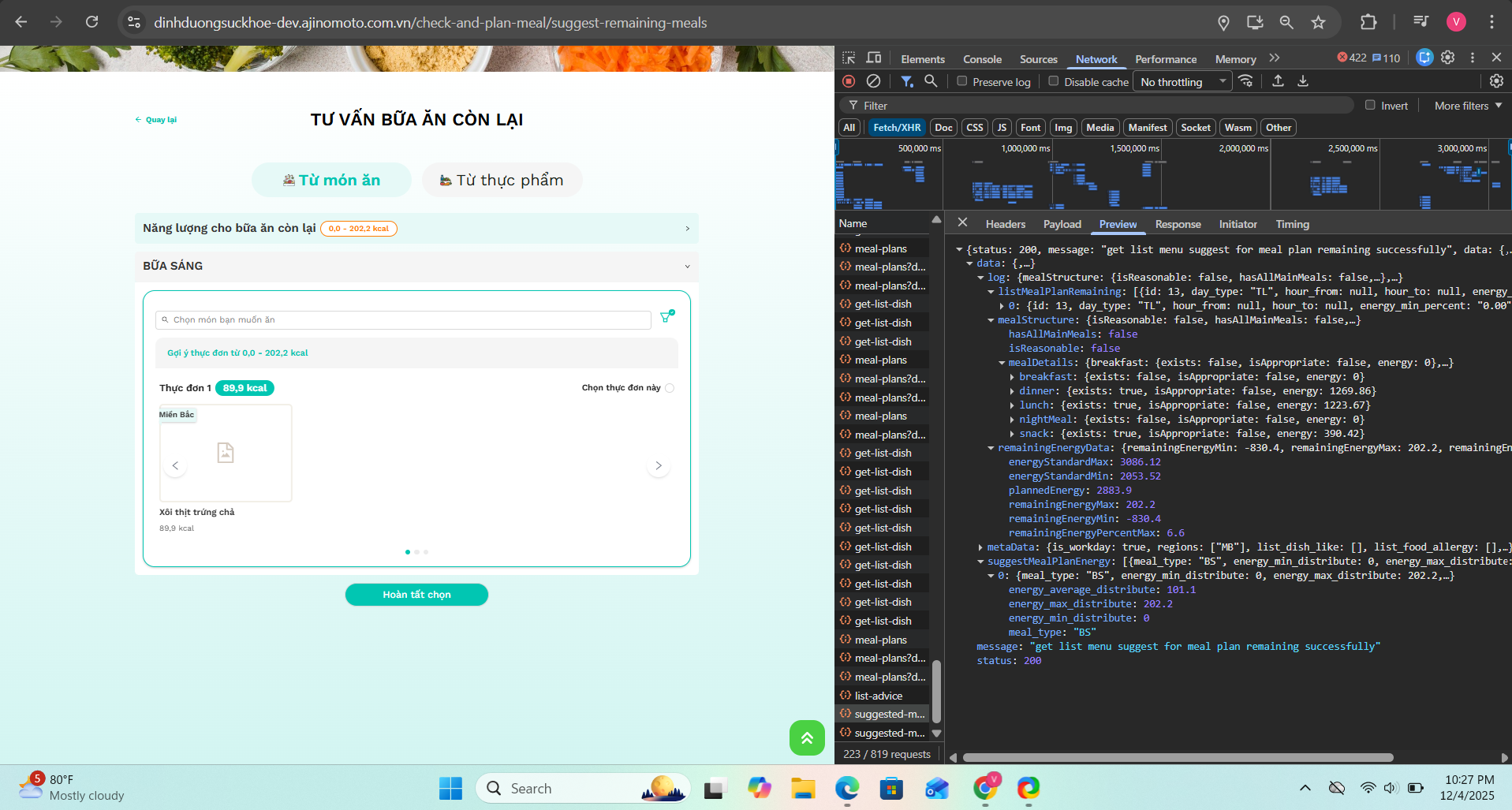1512x810 pixels.
Task: Bookmark this page with the star icon
Action: [x=1319, y=22]
